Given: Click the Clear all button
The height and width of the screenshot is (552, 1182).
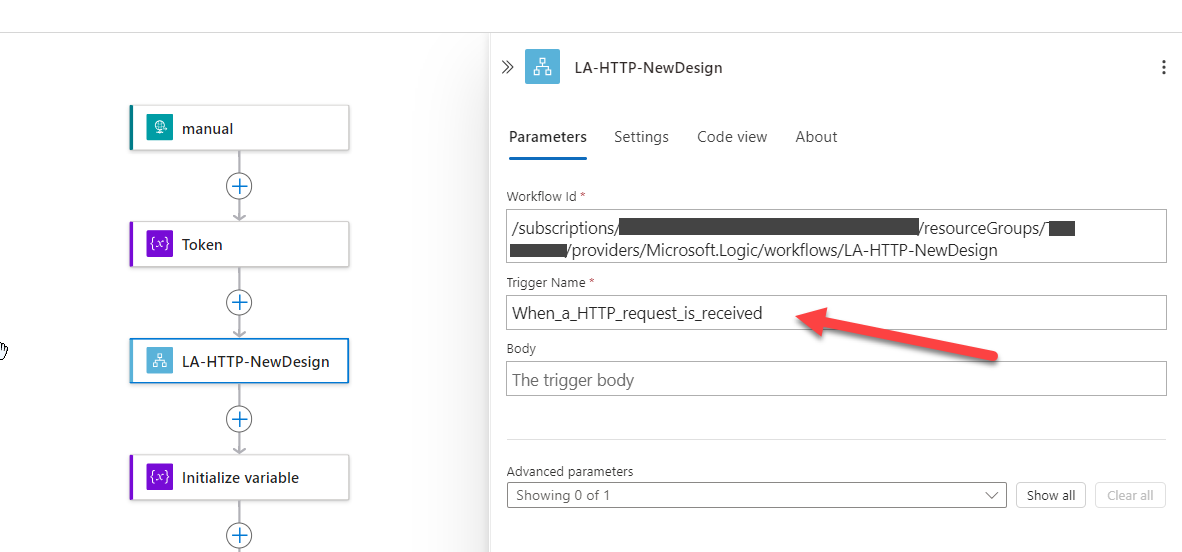Looking at the screenshot, I should point(1130,495).
